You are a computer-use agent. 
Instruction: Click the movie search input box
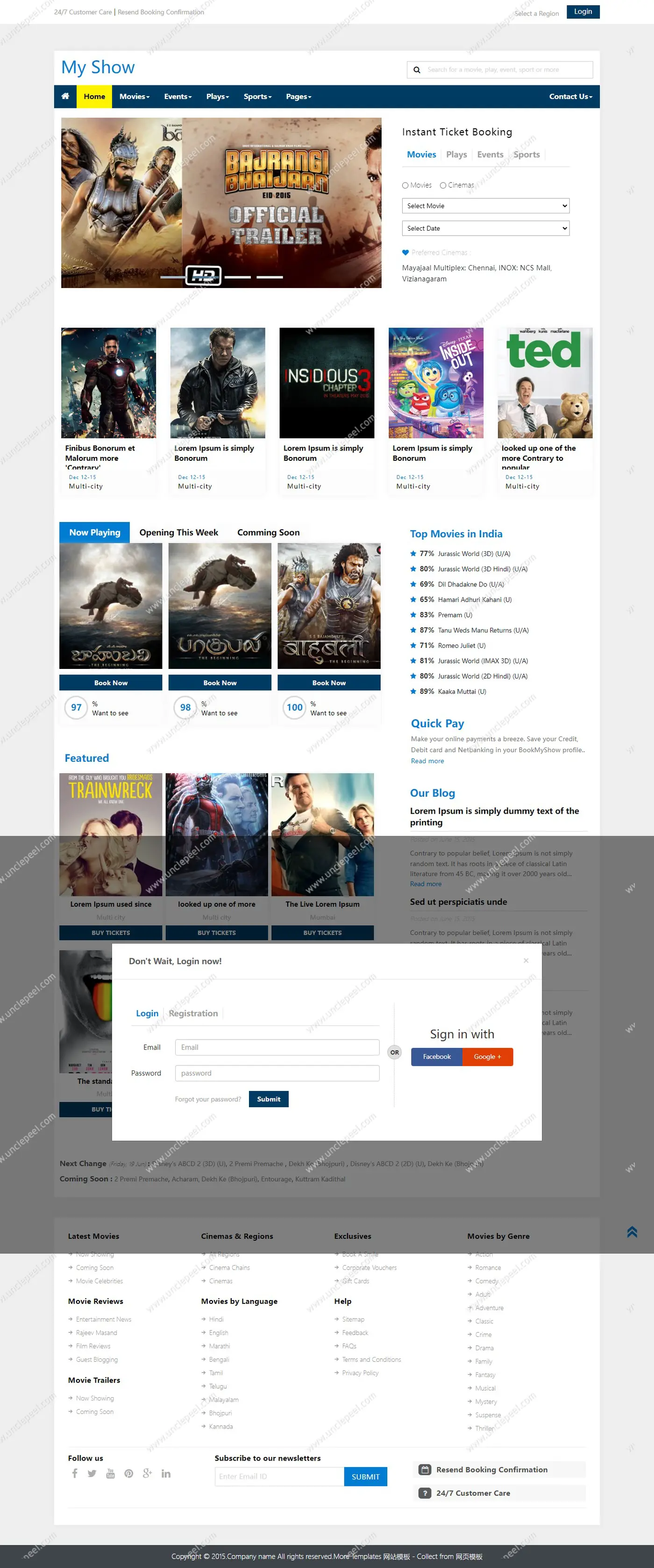(x=499, y=70)
